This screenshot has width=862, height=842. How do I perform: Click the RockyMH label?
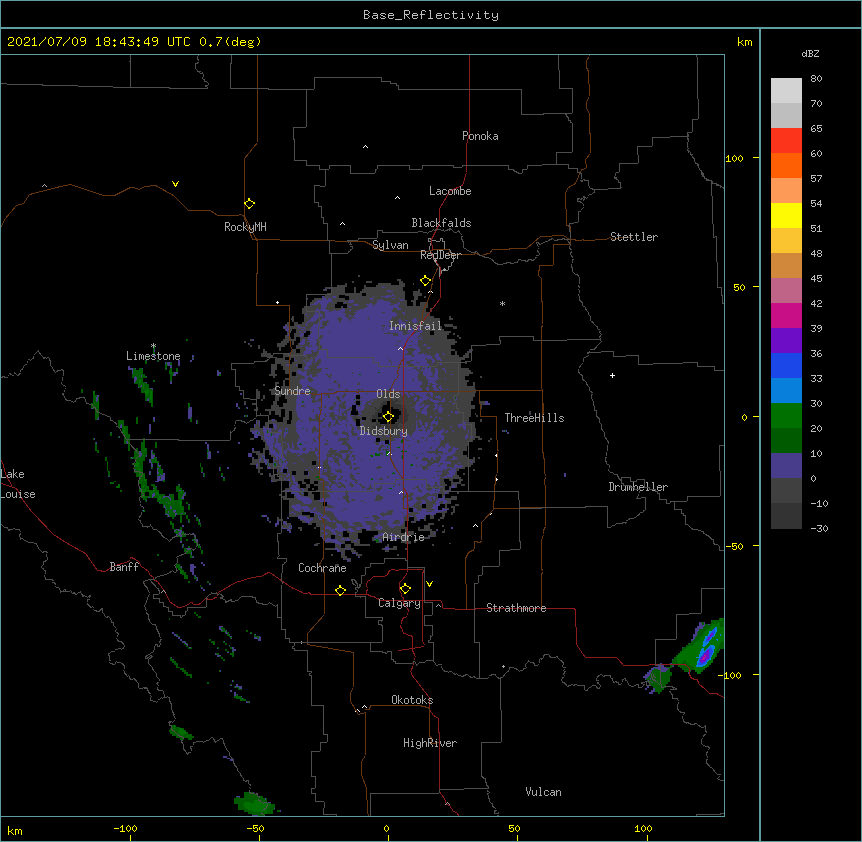click(245, 227)
